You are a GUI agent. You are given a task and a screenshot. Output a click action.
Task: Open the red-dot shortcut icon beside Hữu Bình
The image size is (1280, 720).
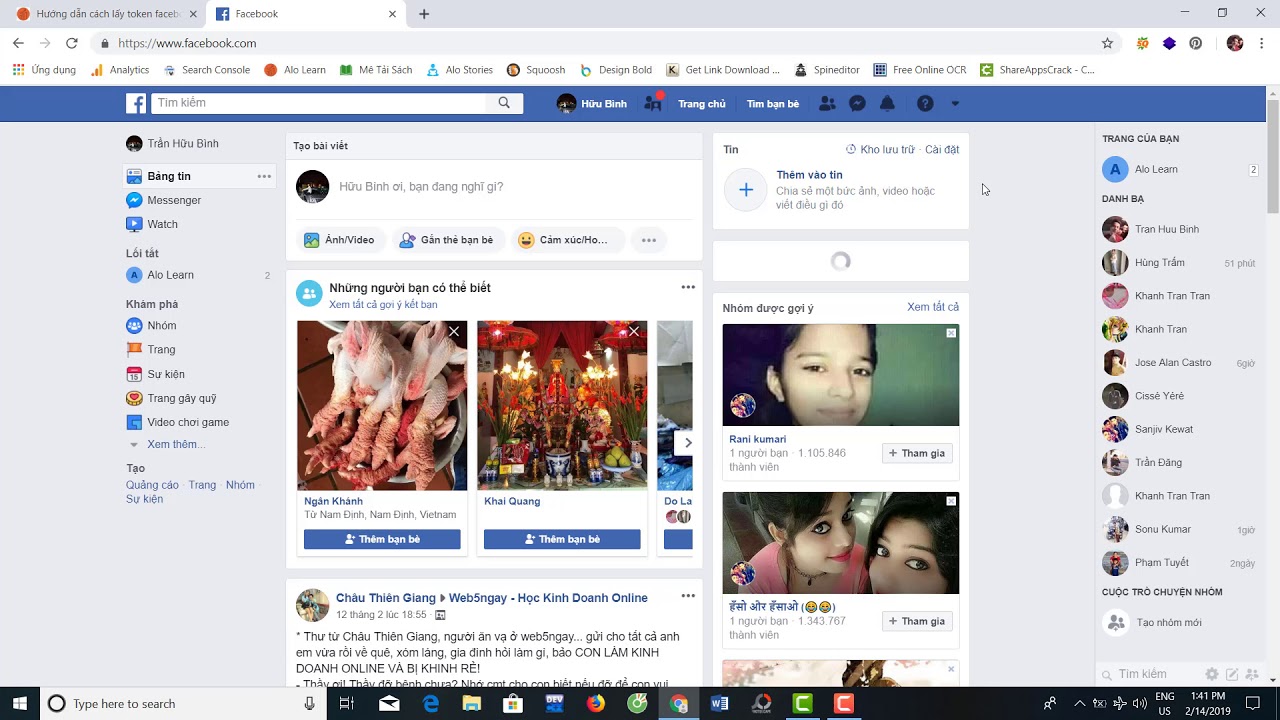(653, 102)
